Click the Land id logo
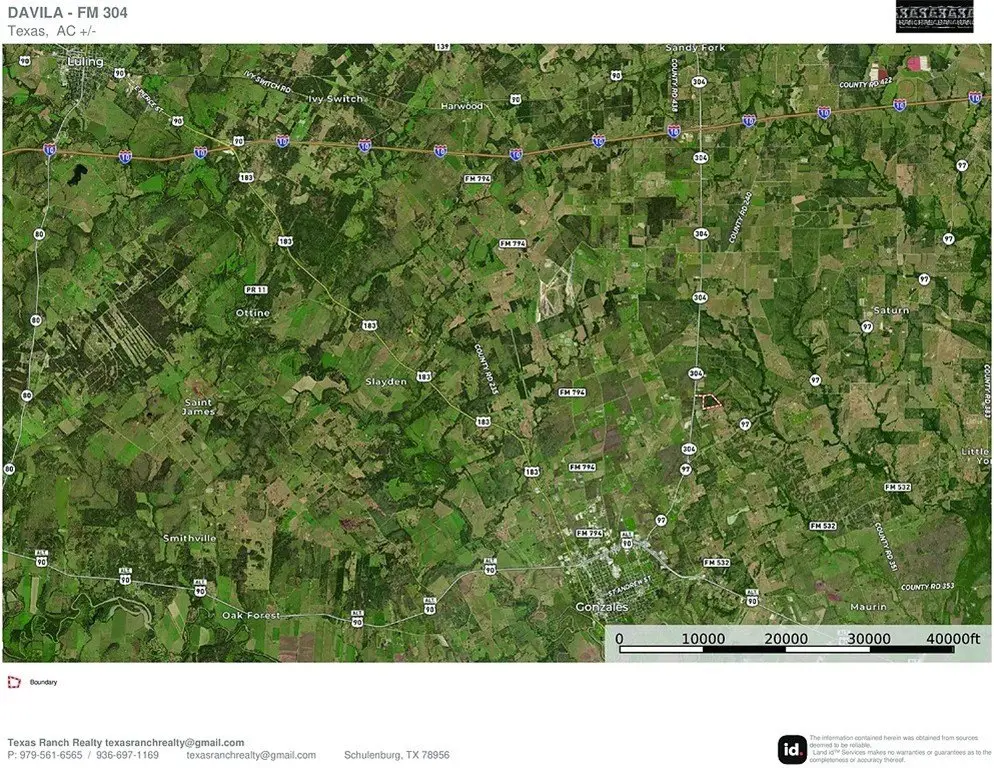Screen dimensions: 994x768 pos(791,749)
